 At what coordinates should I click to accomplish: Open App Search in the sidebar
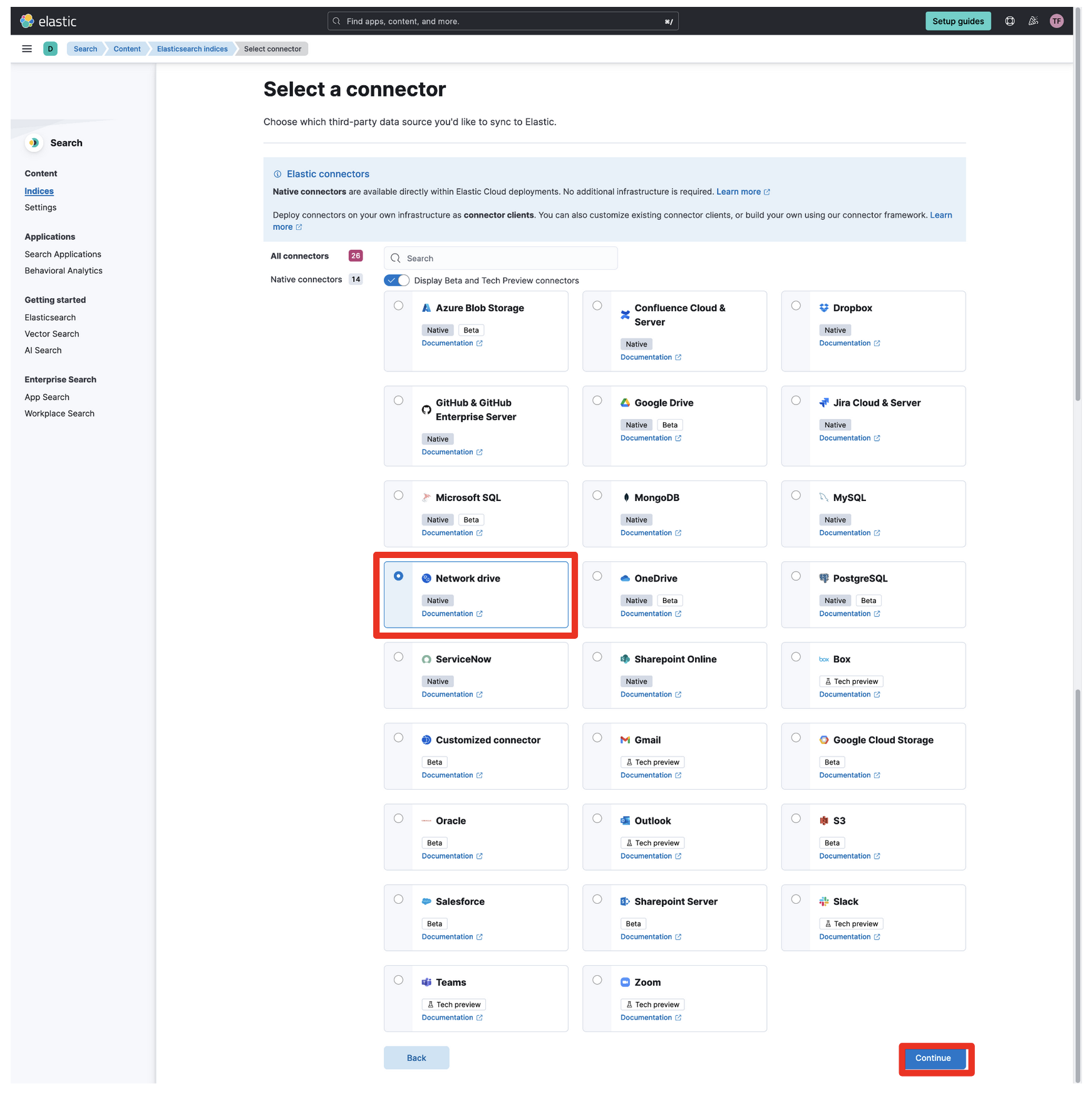click(47, 397)
